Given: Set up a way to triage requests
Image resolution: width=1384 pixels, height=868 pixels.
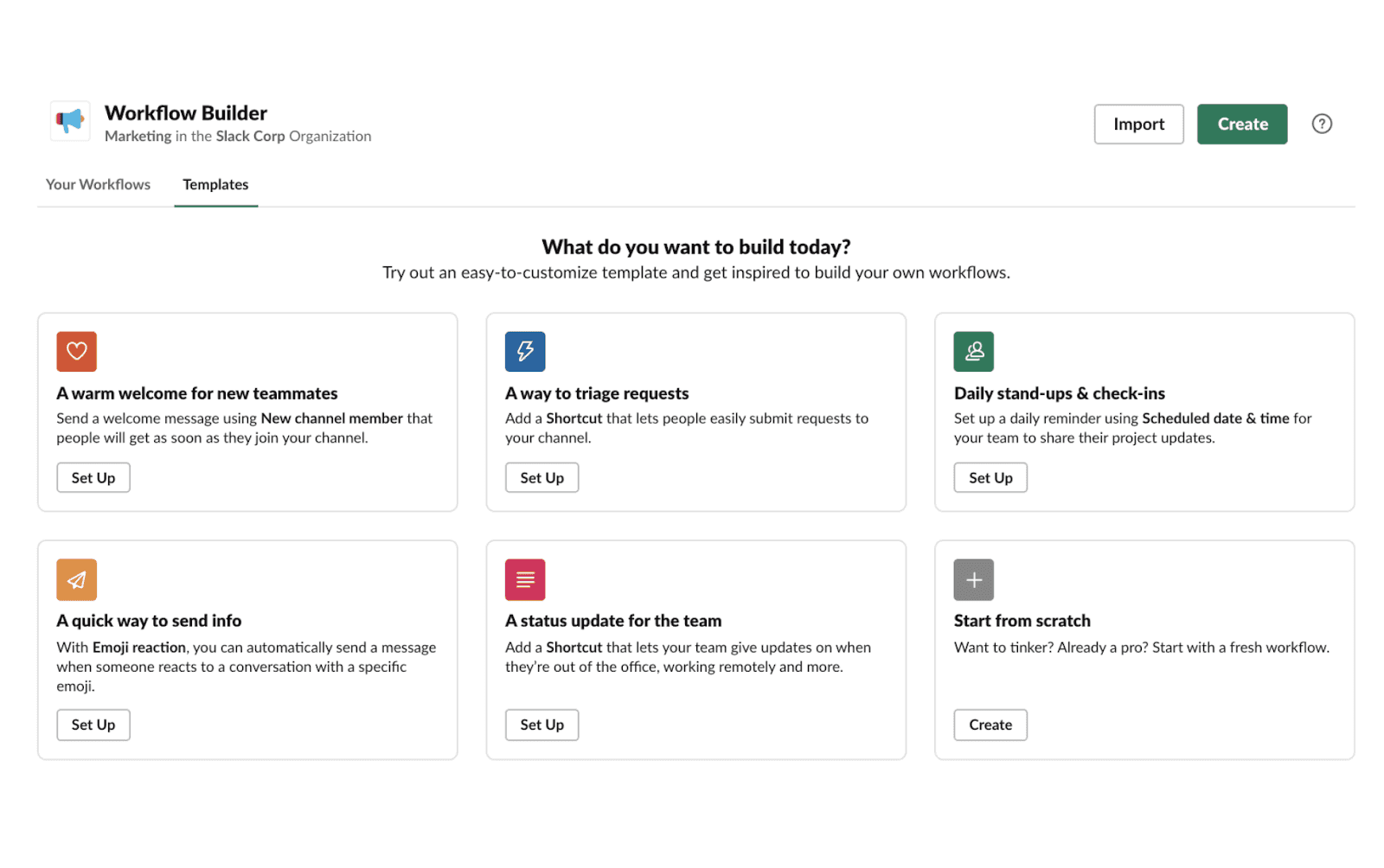Looking at the screenshot, I should (541, 477).
